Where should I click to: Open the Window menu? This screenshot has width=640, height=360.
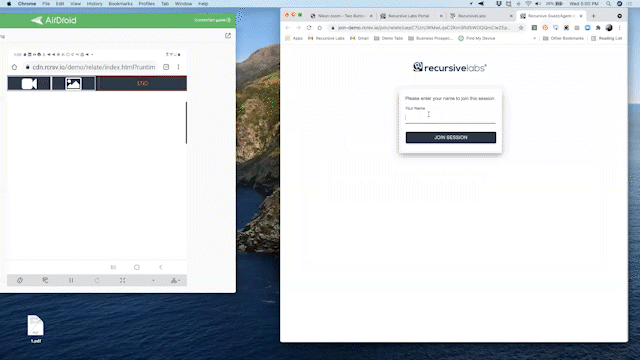coord(183,4)
